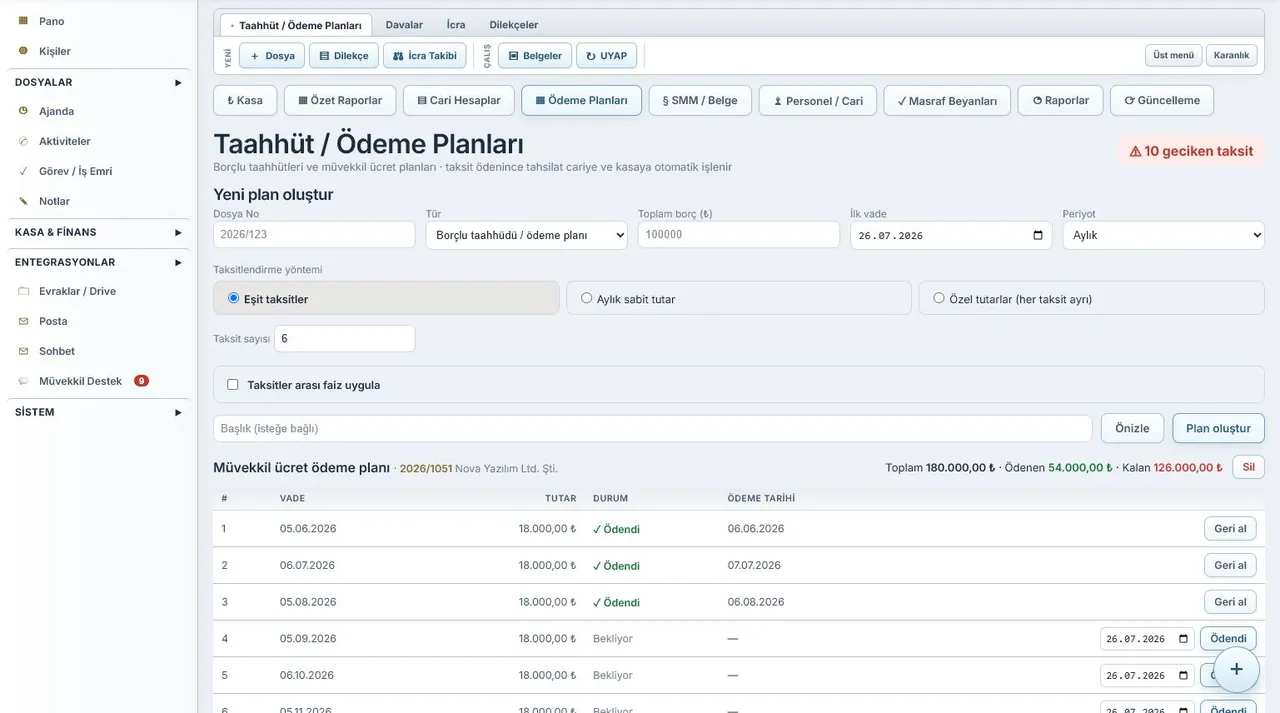Open the Raporlar section
Screen dimensions: 1280x713
(1061, 100)
